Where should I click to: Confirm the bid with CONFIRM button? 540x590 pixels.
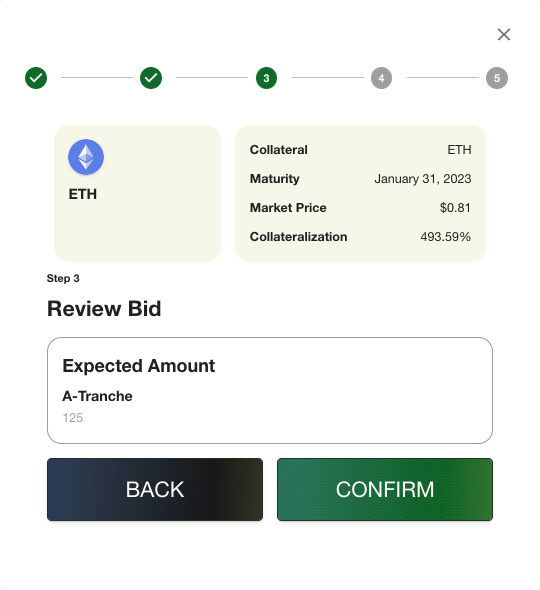click(385, 489)
